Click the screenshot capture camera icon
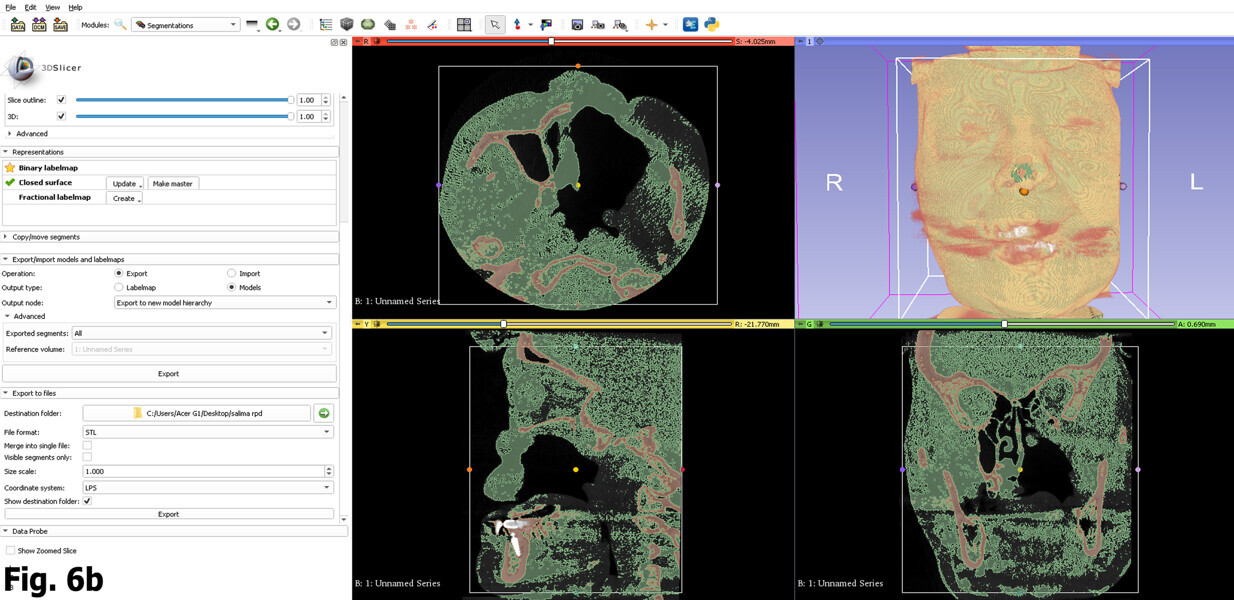This screenshot has width=1234, height=600. click(x=577, y=25)
